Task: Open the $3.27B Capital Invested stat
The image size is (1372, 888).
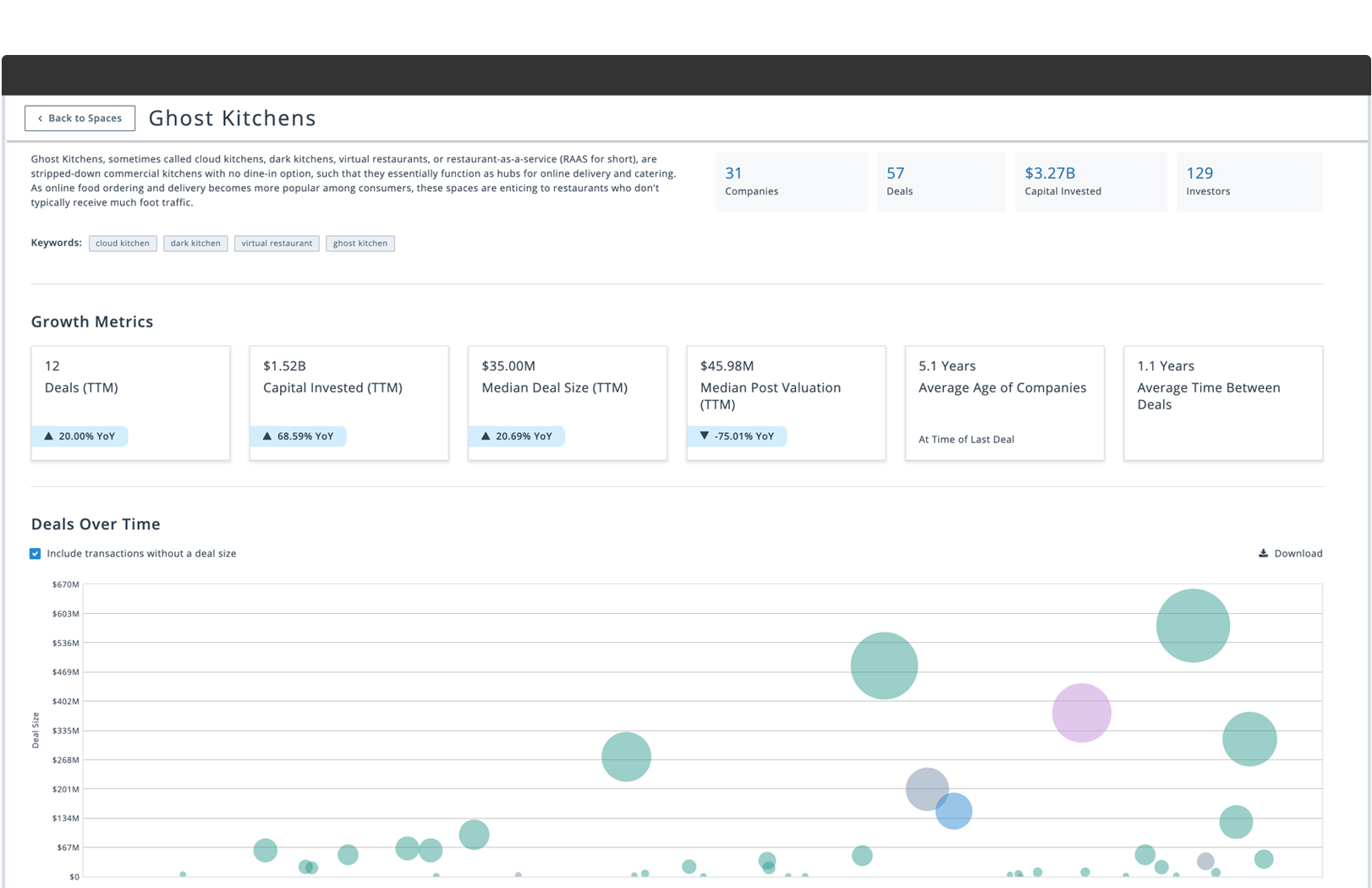Action: pos(1090,182)
